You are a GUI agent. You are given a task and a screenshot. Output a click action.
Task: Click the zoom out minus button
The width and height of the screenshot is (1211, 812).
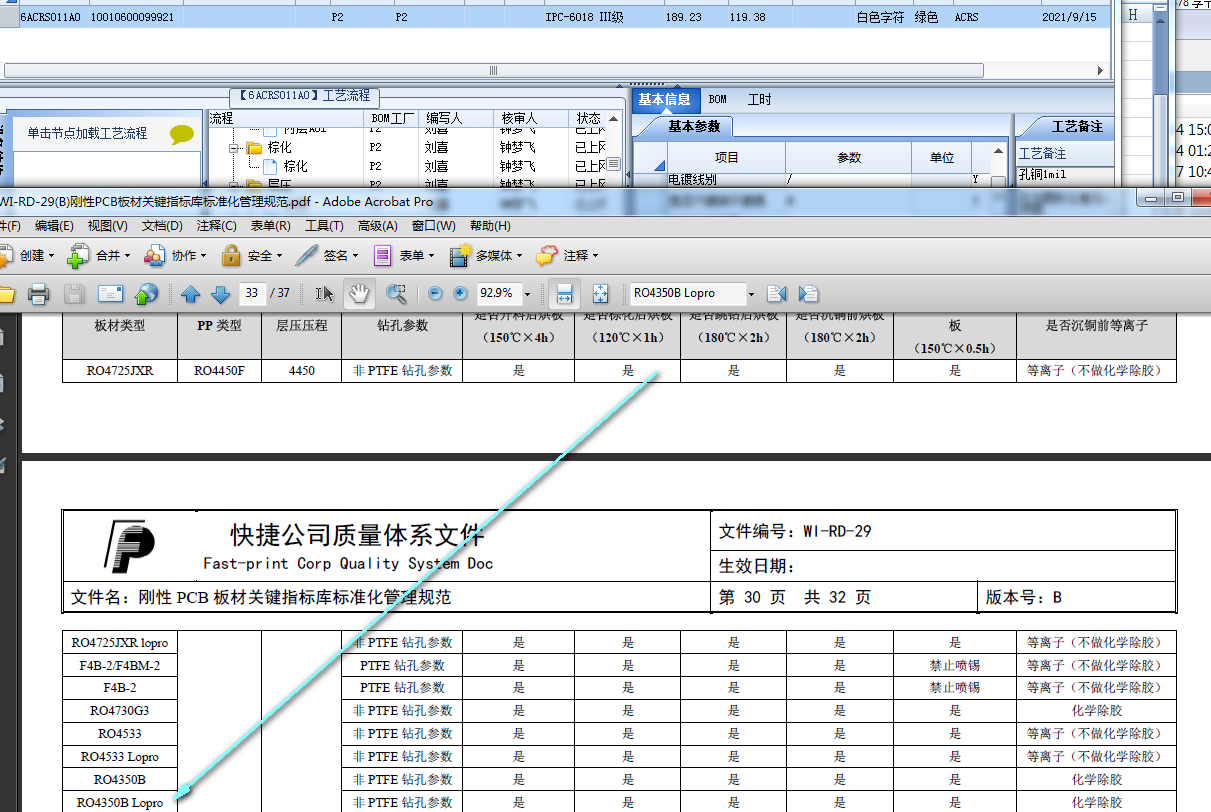coord(435,294)
